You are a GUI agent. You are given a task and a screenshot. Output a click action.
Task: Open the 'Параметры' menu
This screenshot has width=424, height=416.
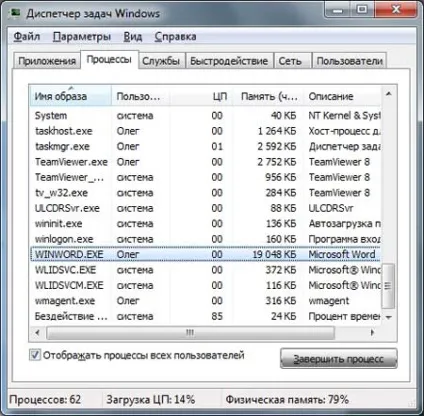pos(82,36)
